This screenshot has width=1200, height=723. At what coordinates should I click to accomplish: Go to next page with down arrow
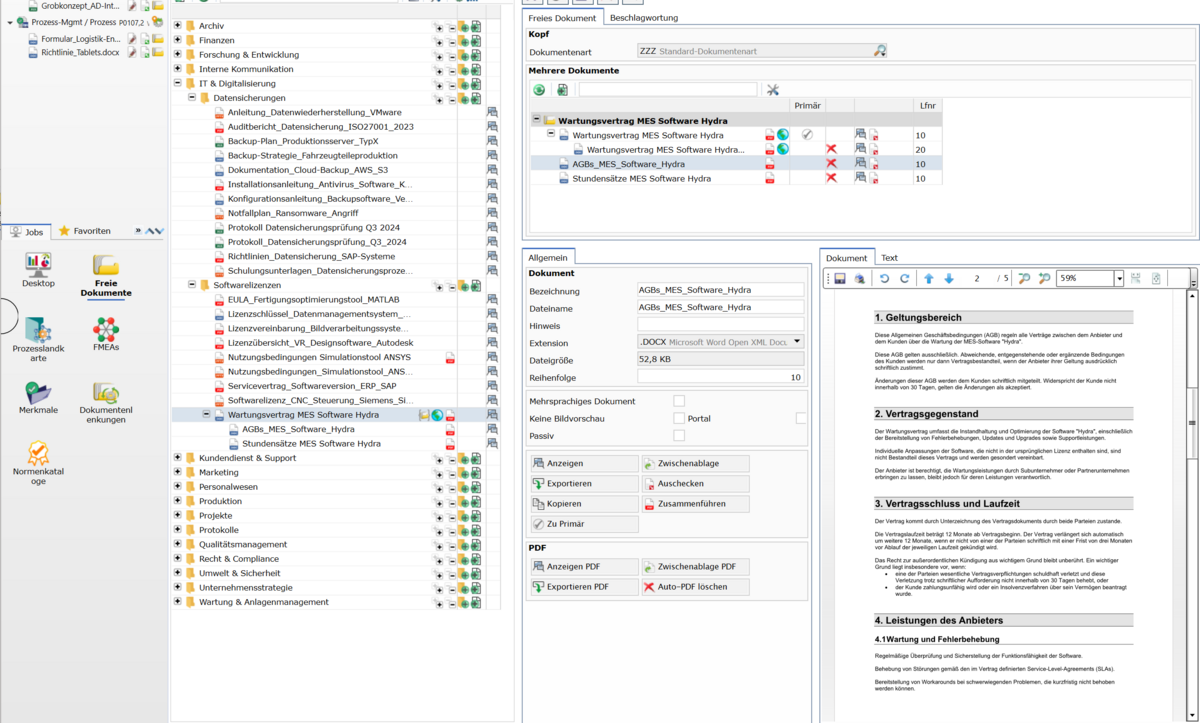tap(949, 279)
